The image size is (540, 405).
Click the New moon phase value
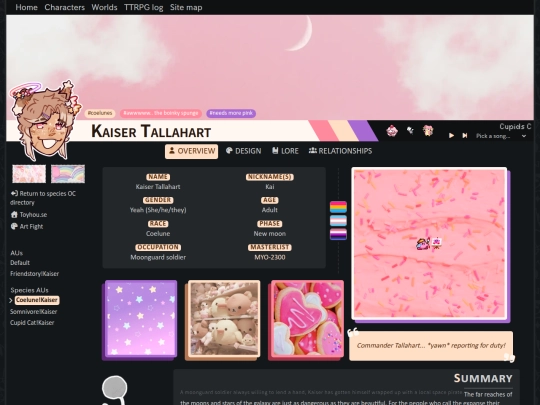(270, 234)
